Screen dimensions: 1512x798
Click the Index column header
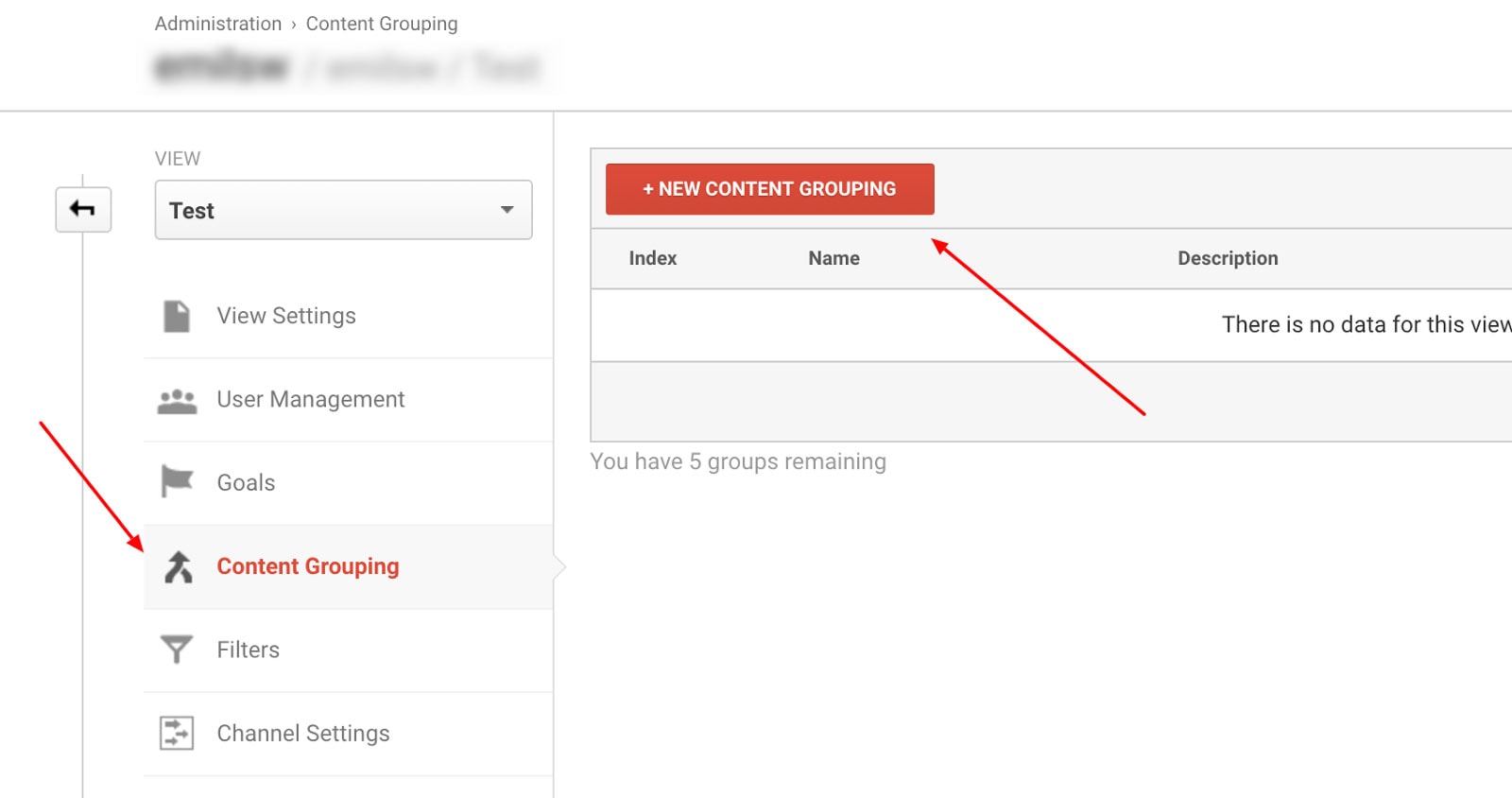click(x=653, y=258)
